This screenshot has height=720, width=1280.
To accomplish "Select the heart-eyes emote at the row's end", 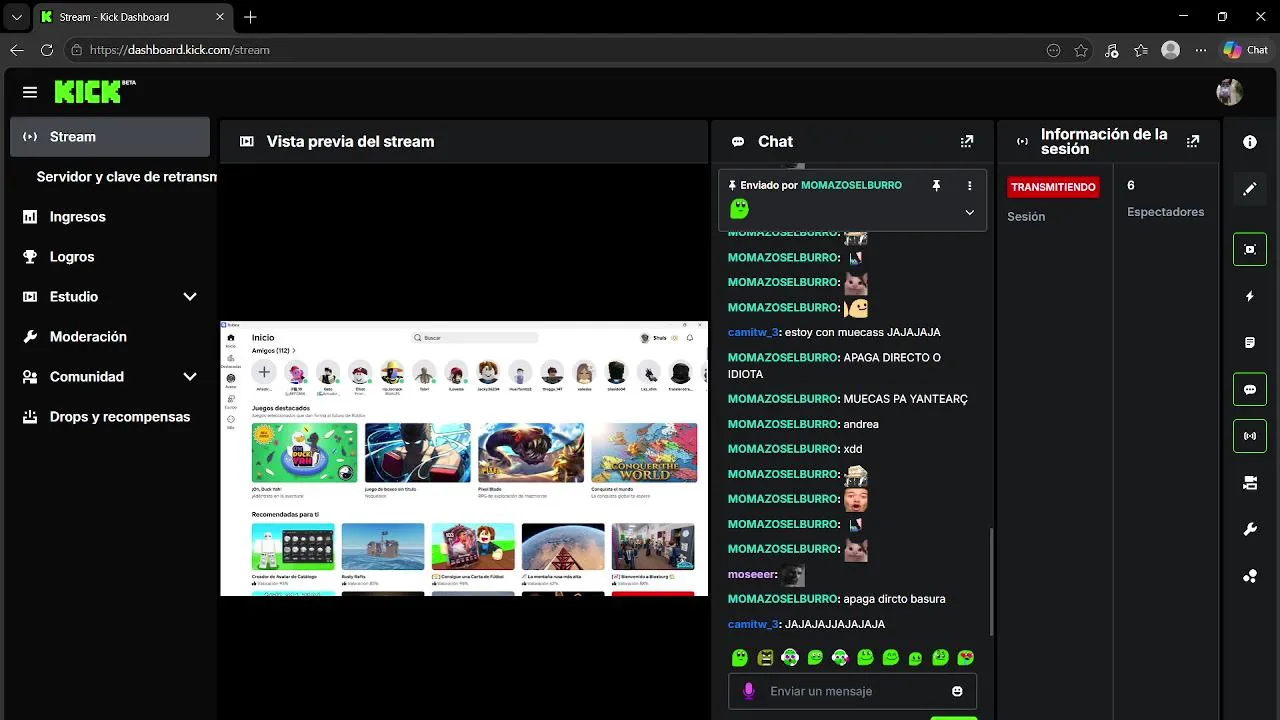I will pos(966,657).
